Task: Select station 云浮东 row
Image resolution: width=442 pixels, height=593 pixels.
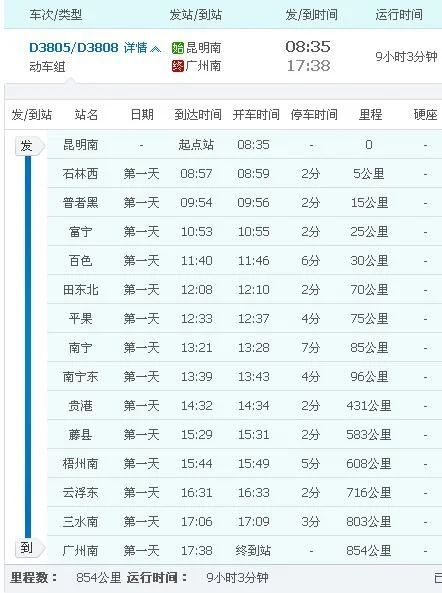Action: [244, 493]
